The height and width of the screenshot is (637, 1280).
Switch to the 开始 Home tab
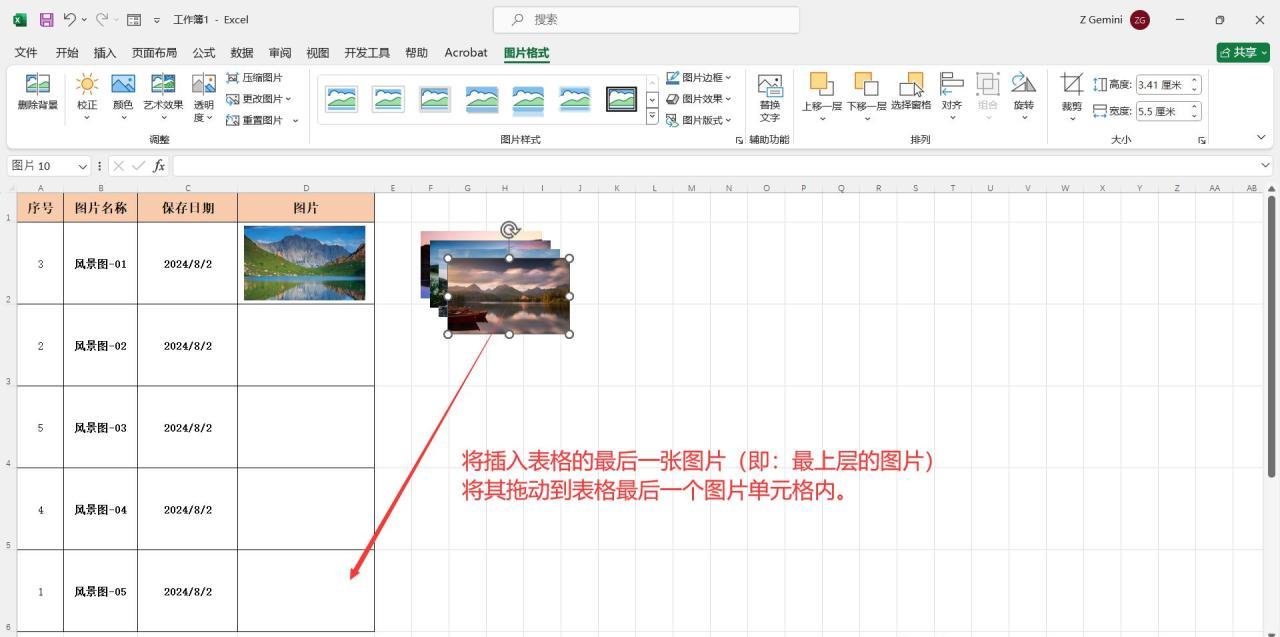[67, 53]
